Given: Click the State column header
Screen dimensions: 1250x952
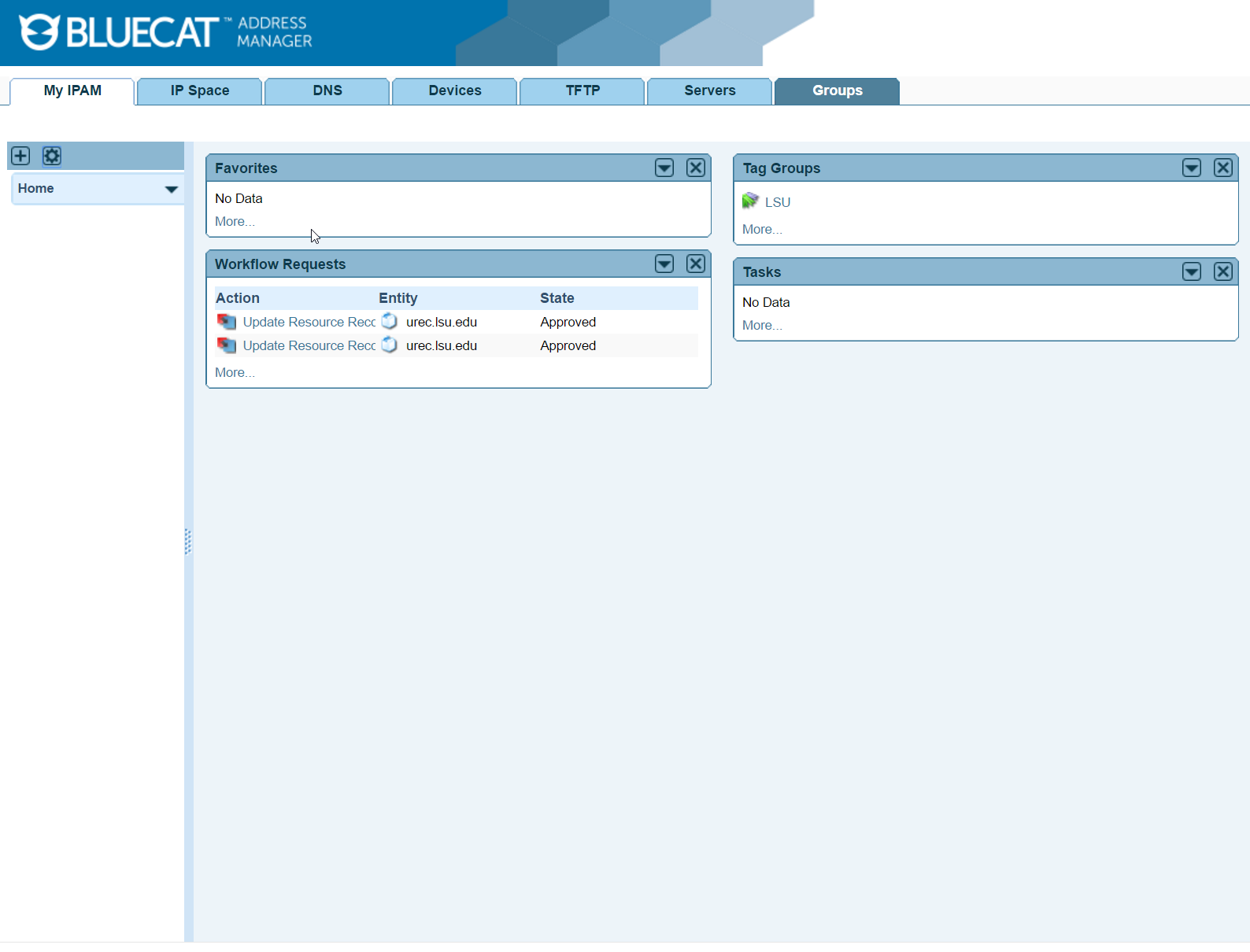Looking at the screenshot, I should 557,298.
